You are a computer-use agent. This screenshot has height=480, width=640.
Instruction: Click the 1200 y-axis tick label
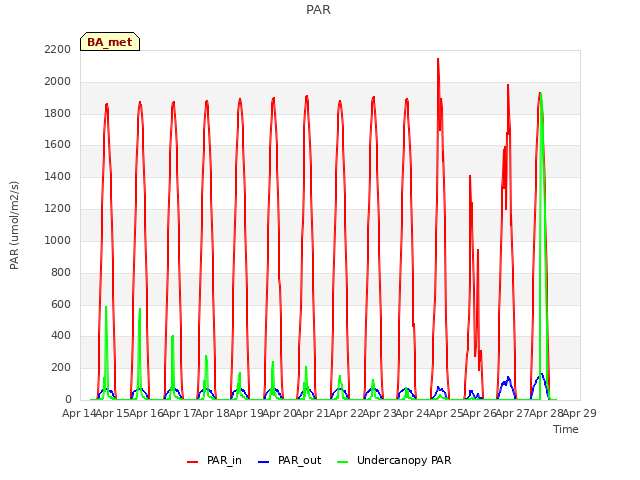(x=58, y=209)
